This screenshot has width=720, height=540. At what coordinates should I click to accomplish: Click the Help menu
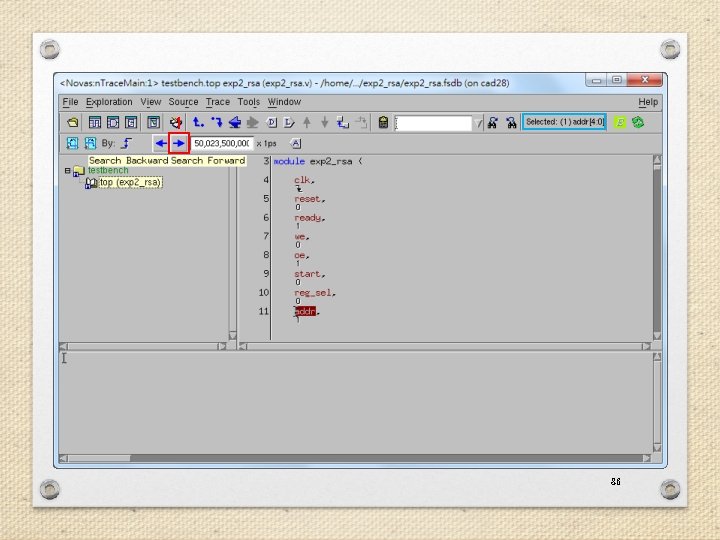click(x=648, y=102)
